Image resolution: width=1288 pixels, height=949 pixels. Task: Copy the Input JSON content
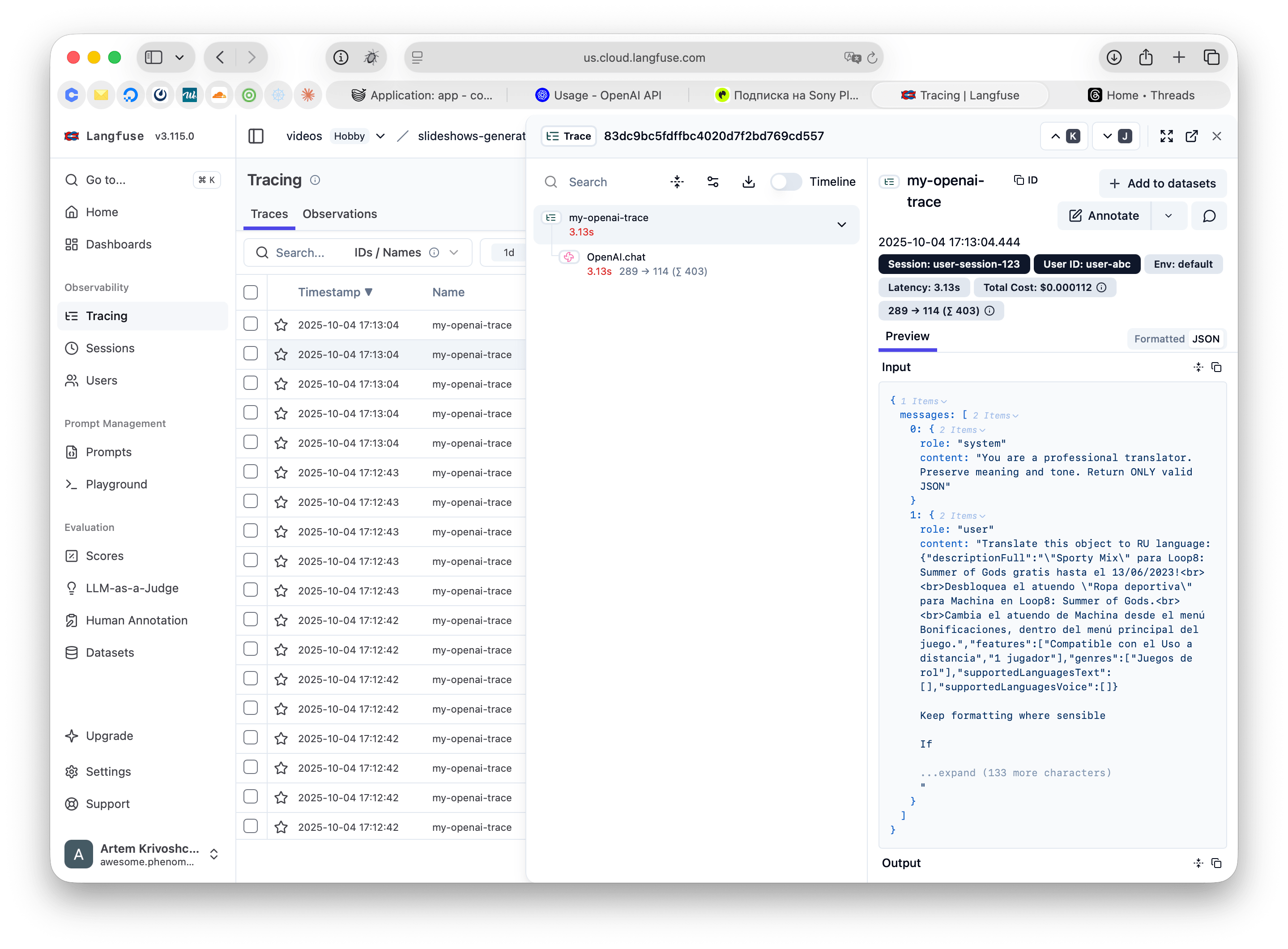1216,367
